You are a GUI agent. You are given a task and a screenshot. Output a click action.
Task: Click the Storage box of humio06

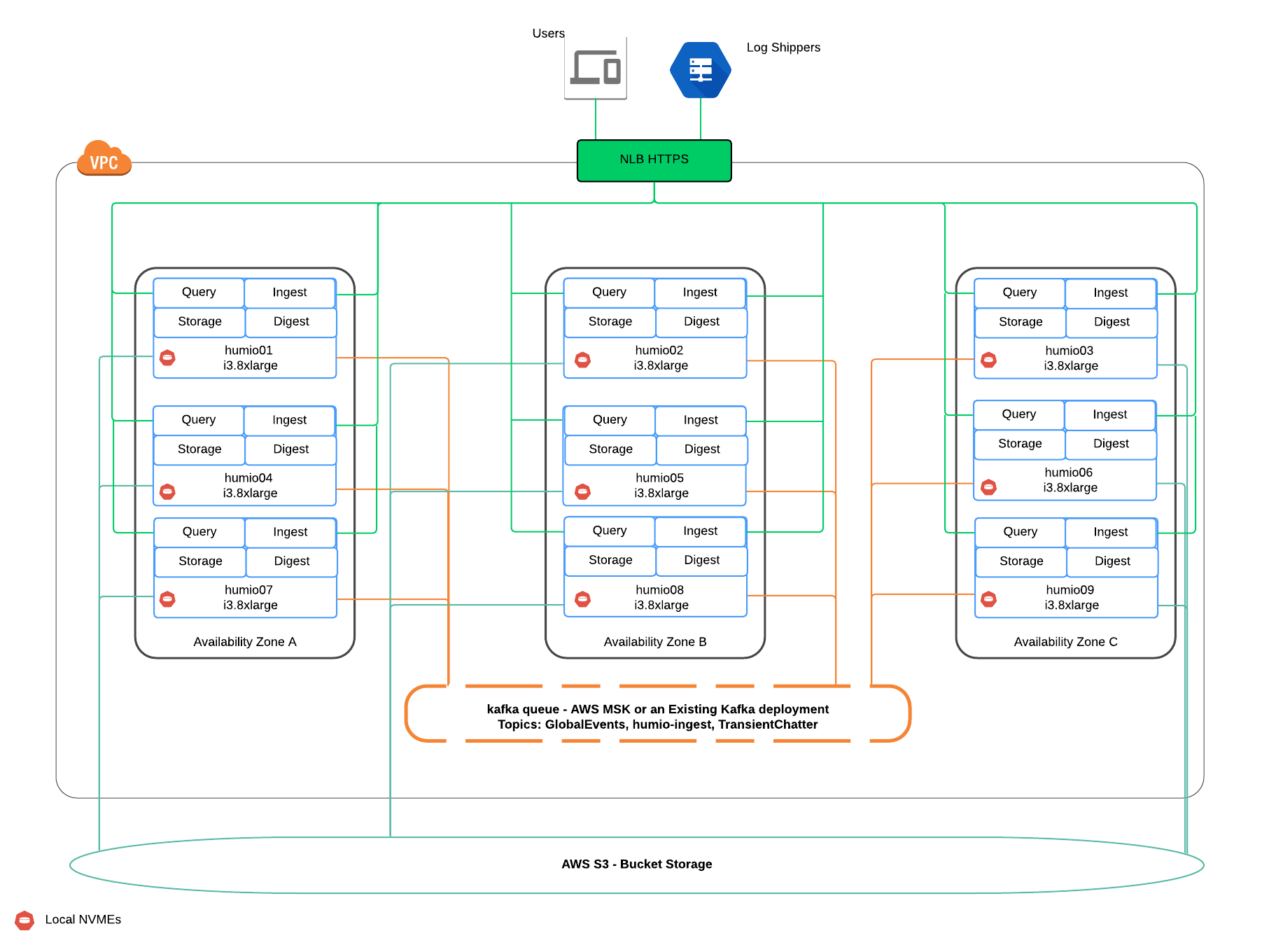(x=1020, y=444)
